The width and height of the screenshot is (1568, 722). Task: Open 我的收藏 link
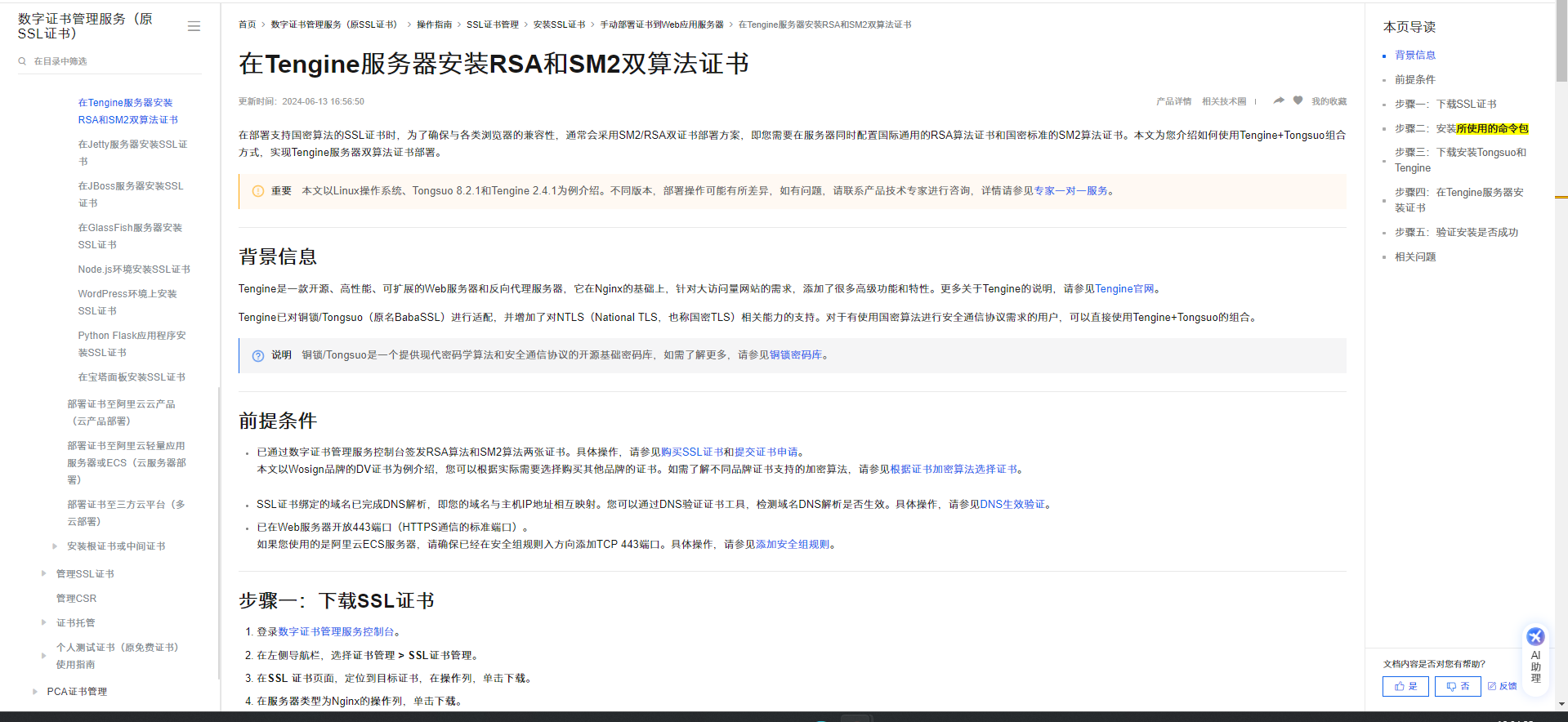tap(1329, 101)
